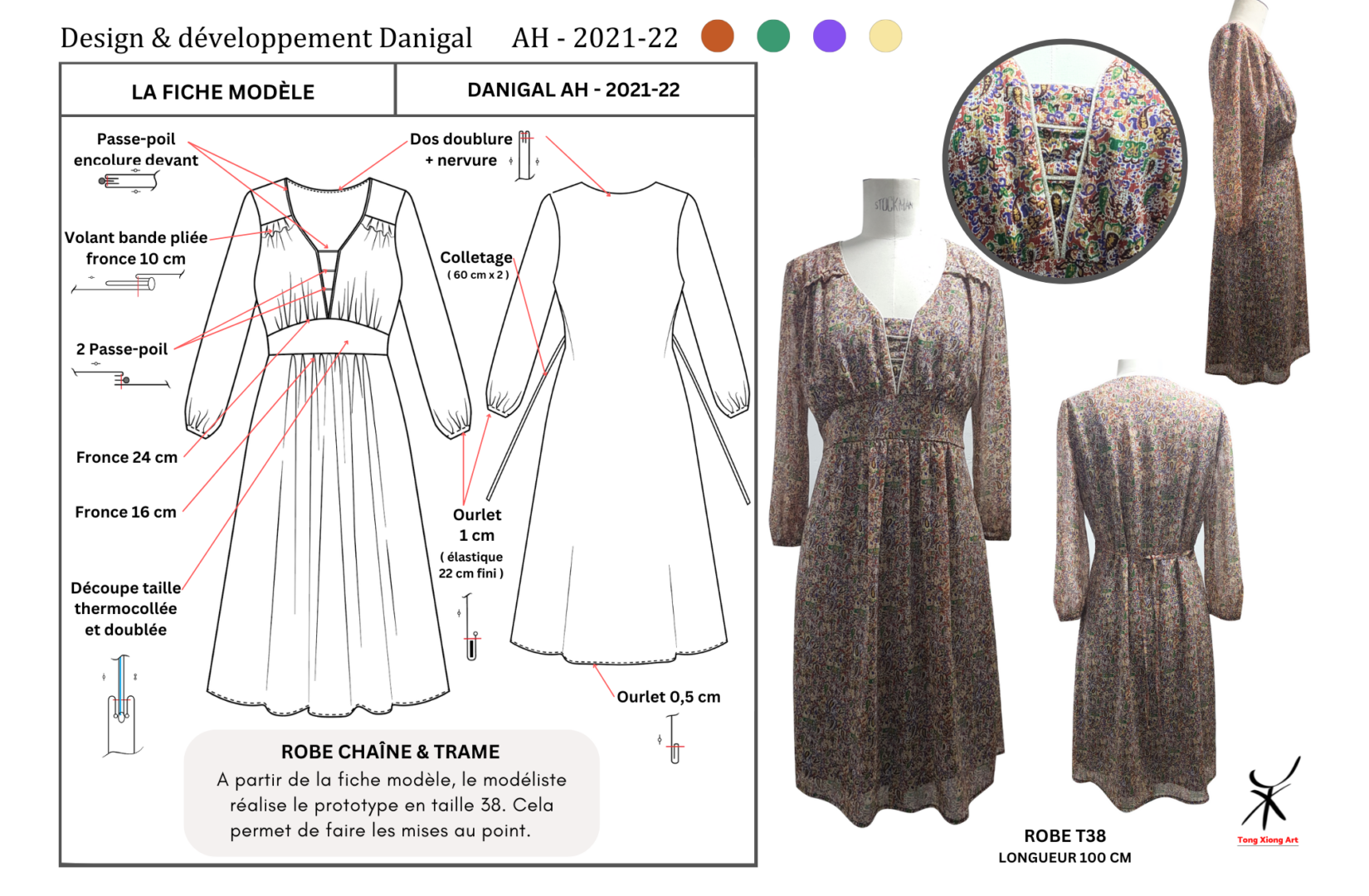Image resolution: width=1369 pixels, height=896 pixels.
Task: Click the ( 60 cm x 2 ) note
Action: pos(478,275)
